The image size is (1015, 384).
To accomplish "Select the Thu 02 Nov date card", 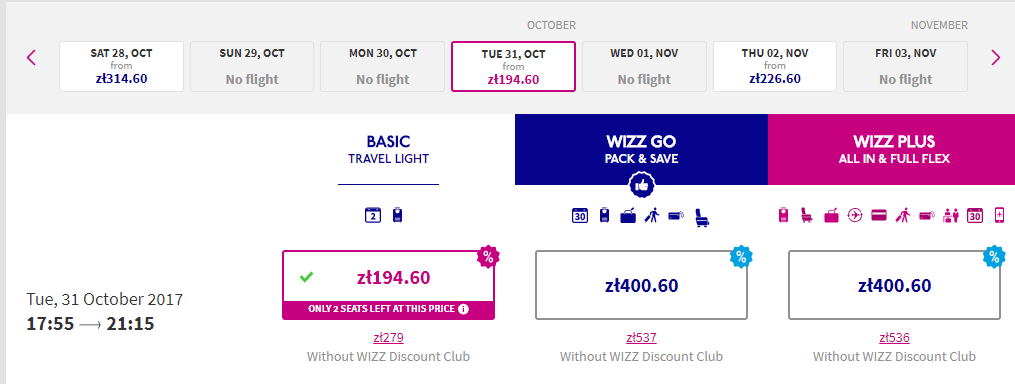I will tap(775, 67).
